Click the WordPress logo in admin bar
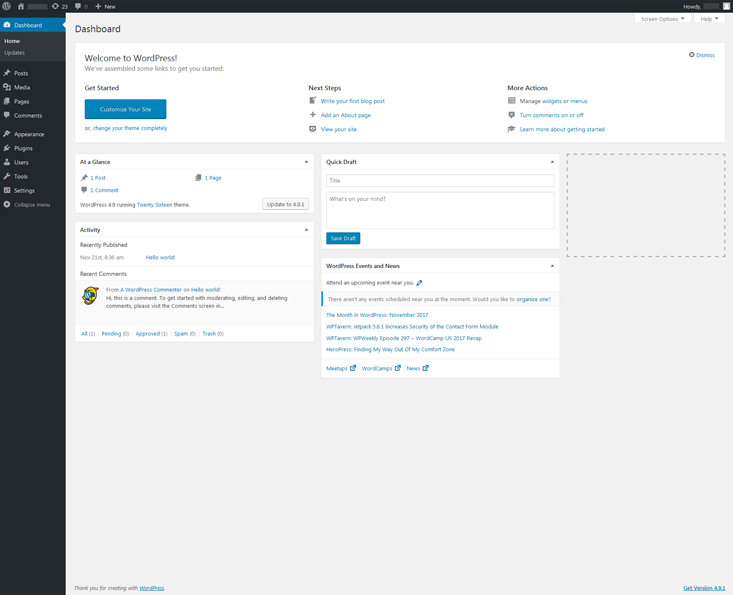Image resolution: width=733 pixels, height=595 pixels. [x=7, y=6]
